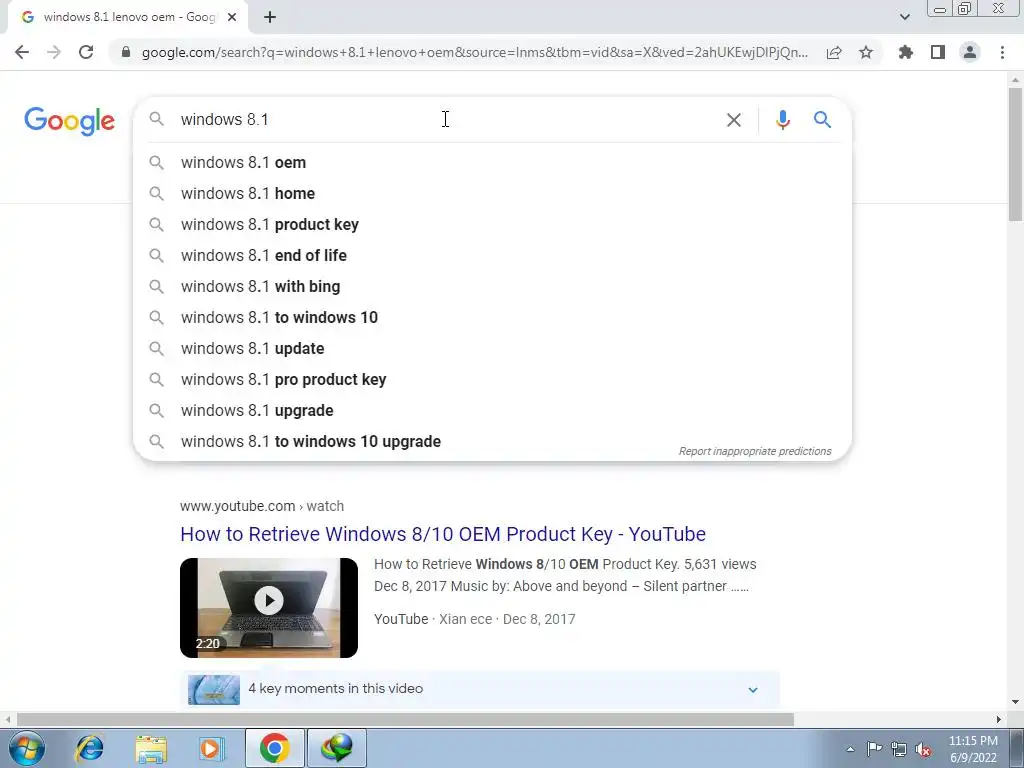Click the scroll-down arrow of the page scrollbar
The width and height of the screenshot is (1024, 768).
point(1015,702)
